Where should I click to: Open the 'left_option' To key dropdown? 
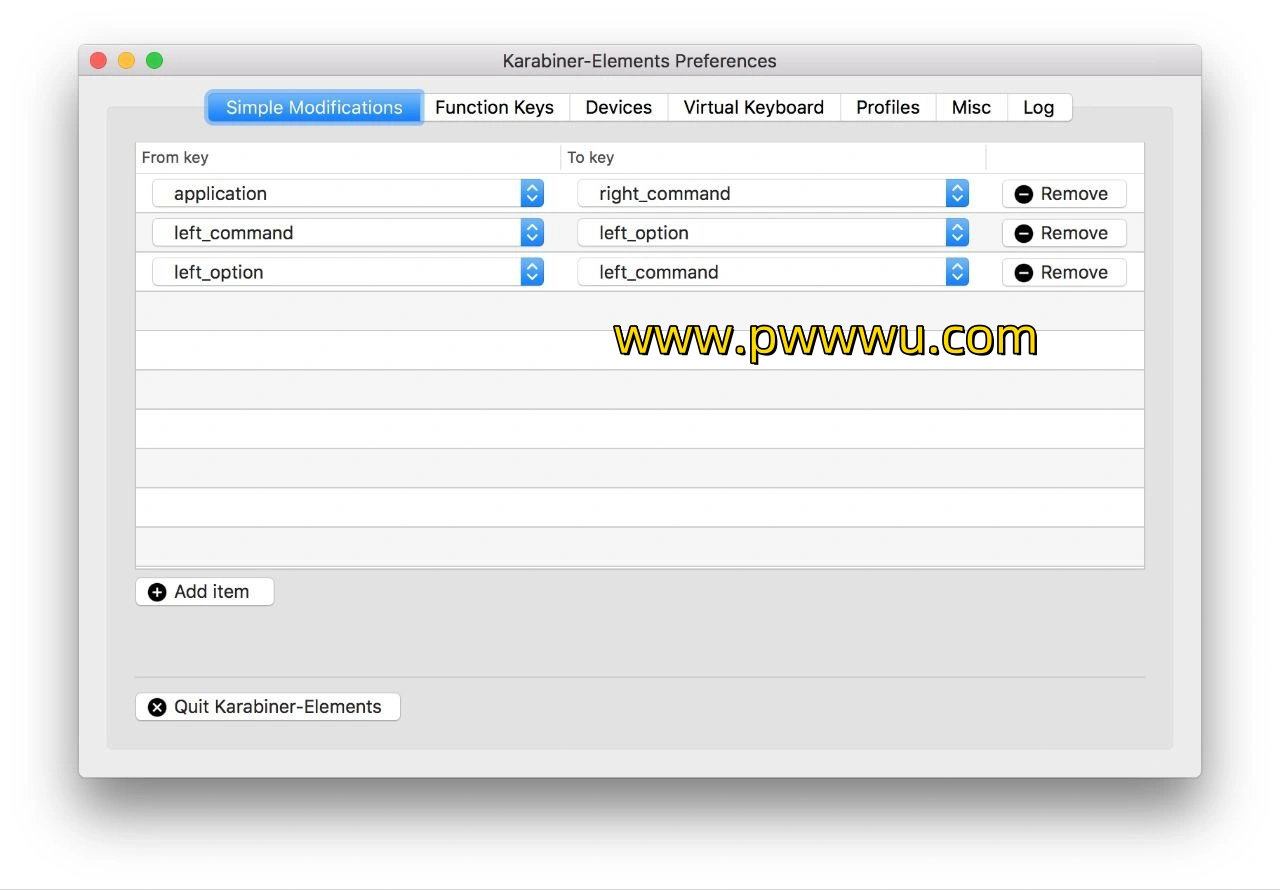(773, 233)
